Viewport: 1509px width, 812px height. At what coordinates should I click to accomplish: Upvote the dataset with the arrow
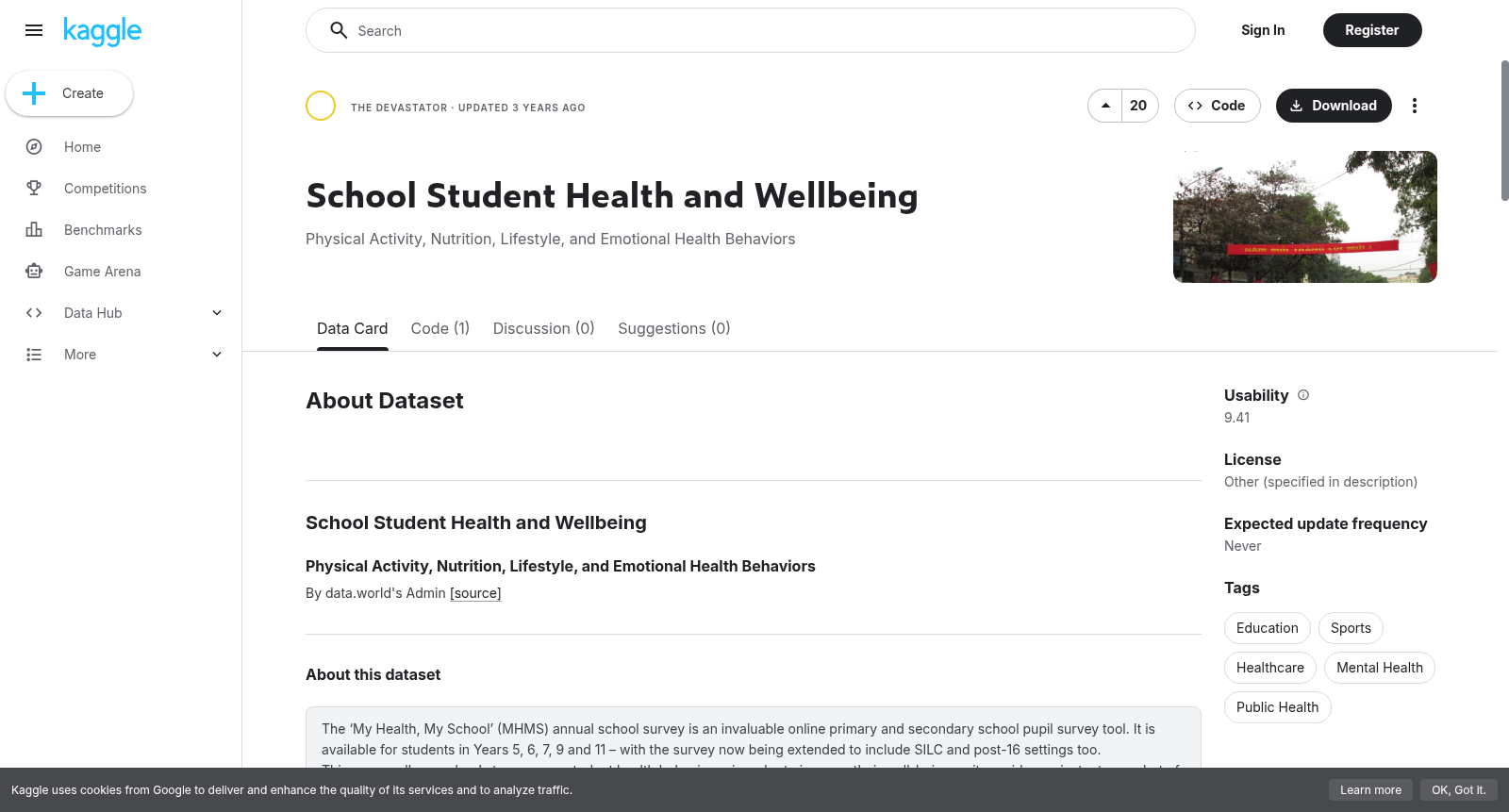click(x=1105, y=106)
